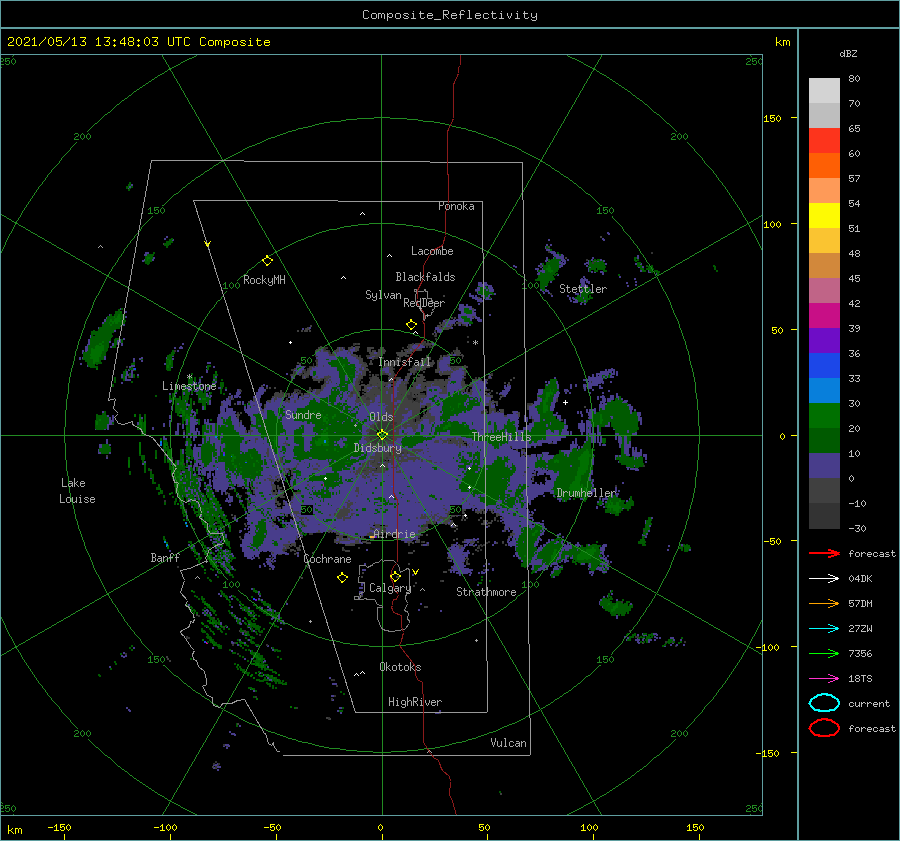This screenshot has height=841, width=900.
Task: Click the cyan current ellipse icon
Action: (x=824, y=703)
